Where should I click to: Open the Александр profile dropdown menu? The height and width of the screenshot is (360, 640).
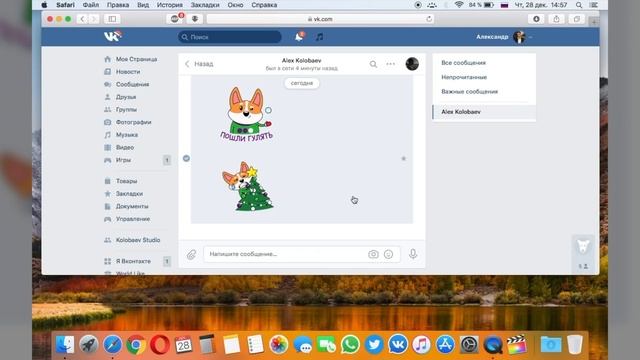(504, 37)
